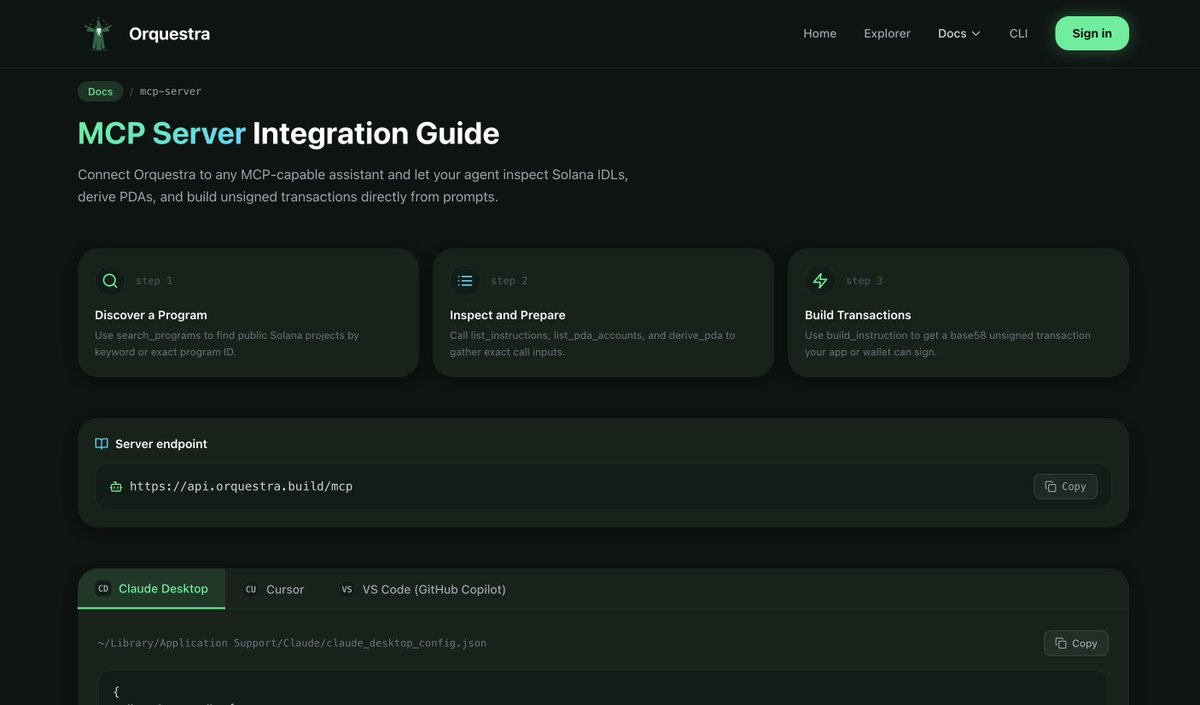
Task: Copy the claude_desktop_config.json snippet
Action: point(1076,643)
